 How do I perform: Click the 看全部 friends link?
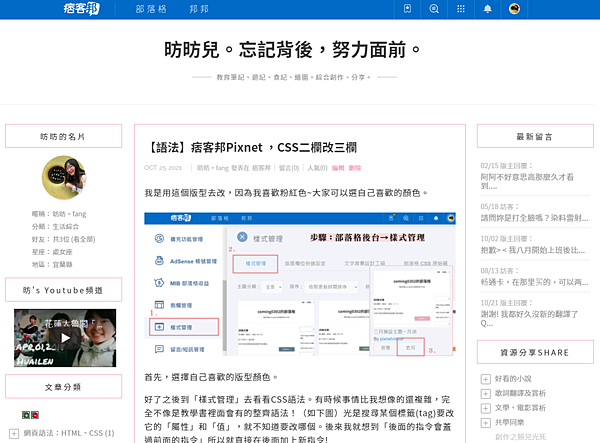pyautogui.click(x=83, y=239)
